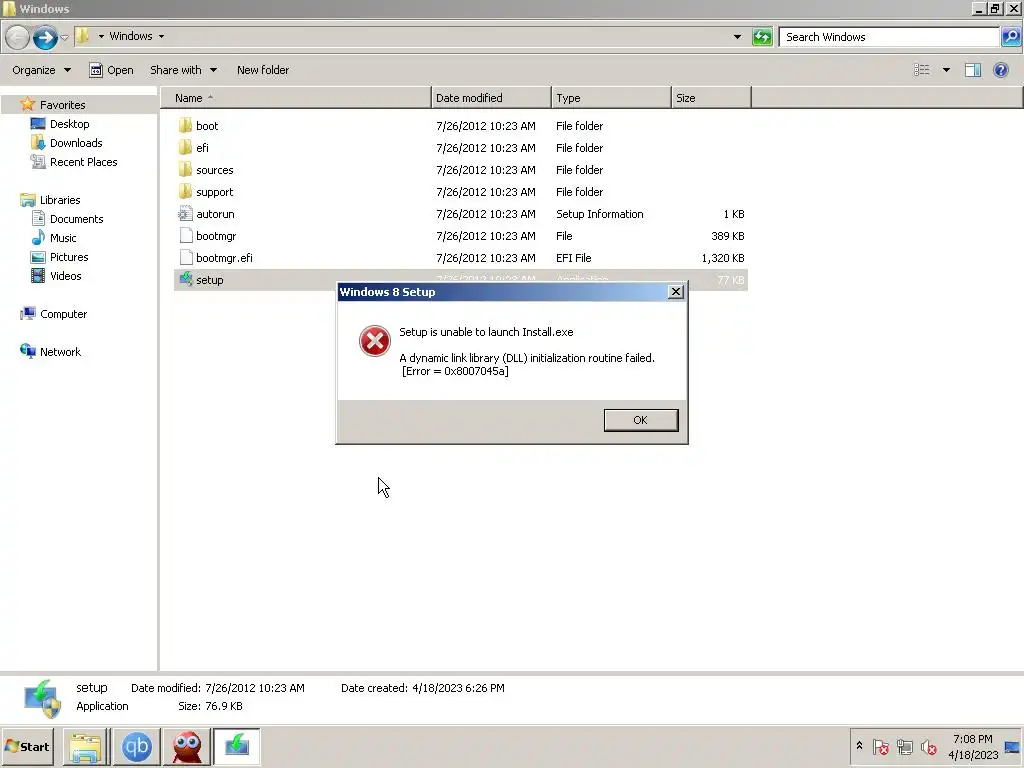Change view with the view icon
Viewport: 1024px width, 768px height.
pyautogui.click(x=921, y=70)
